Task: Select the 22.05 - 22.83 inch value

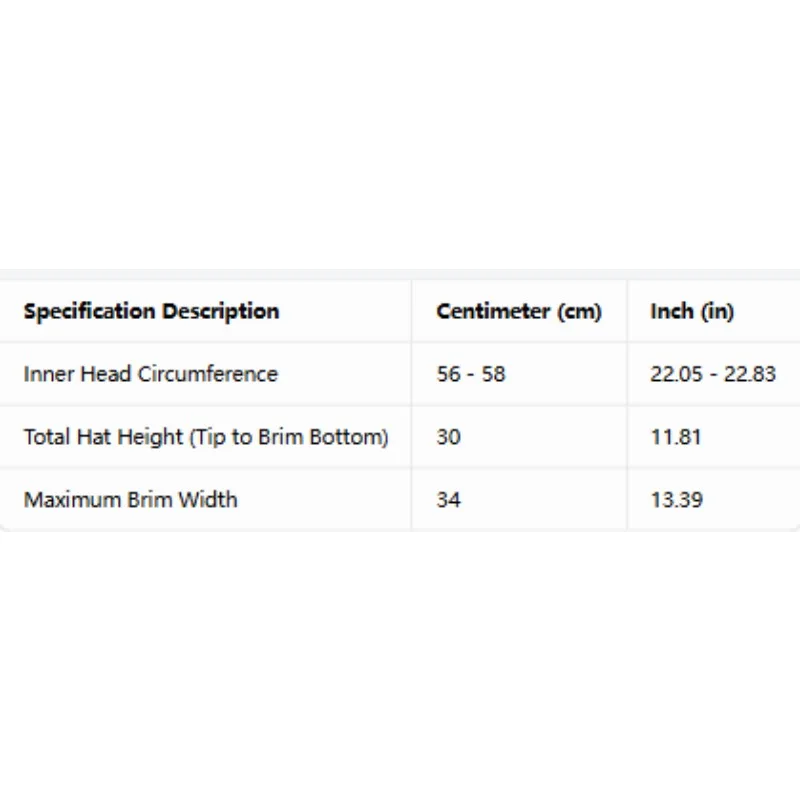Action: (x=713, y=374)
